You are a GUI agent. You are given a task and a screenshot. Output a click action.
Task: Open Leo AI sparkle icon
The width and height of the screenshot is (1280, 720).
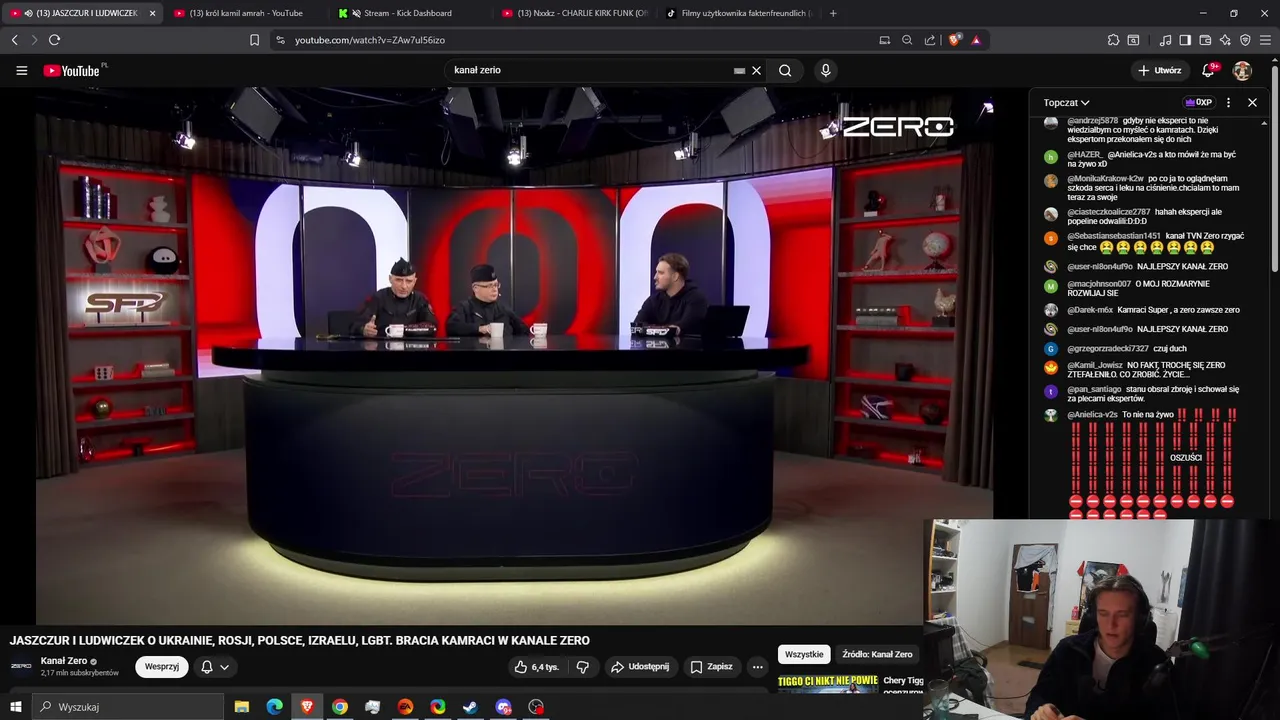tap(1225, 40)
